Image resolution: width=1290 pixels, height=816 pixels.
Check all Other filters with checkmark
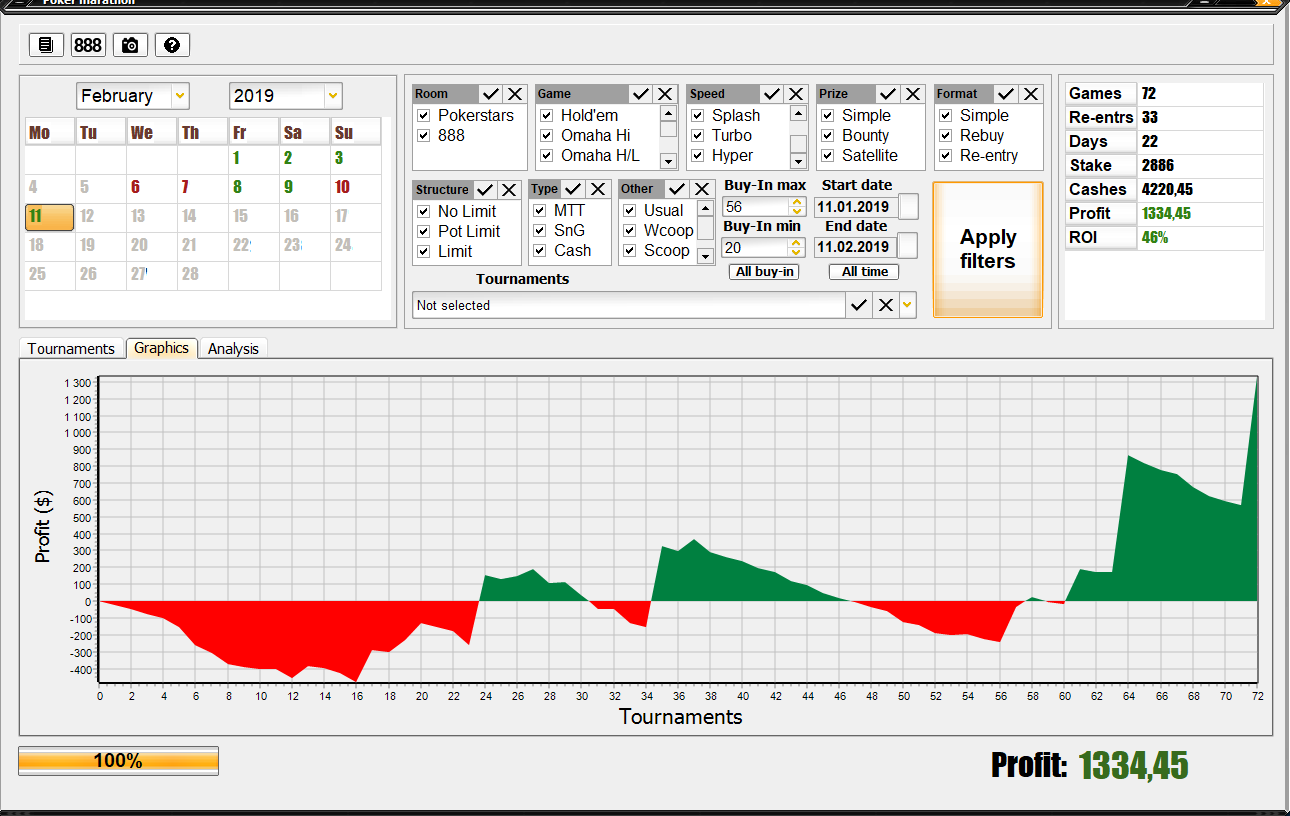click(x=677, y=189)
